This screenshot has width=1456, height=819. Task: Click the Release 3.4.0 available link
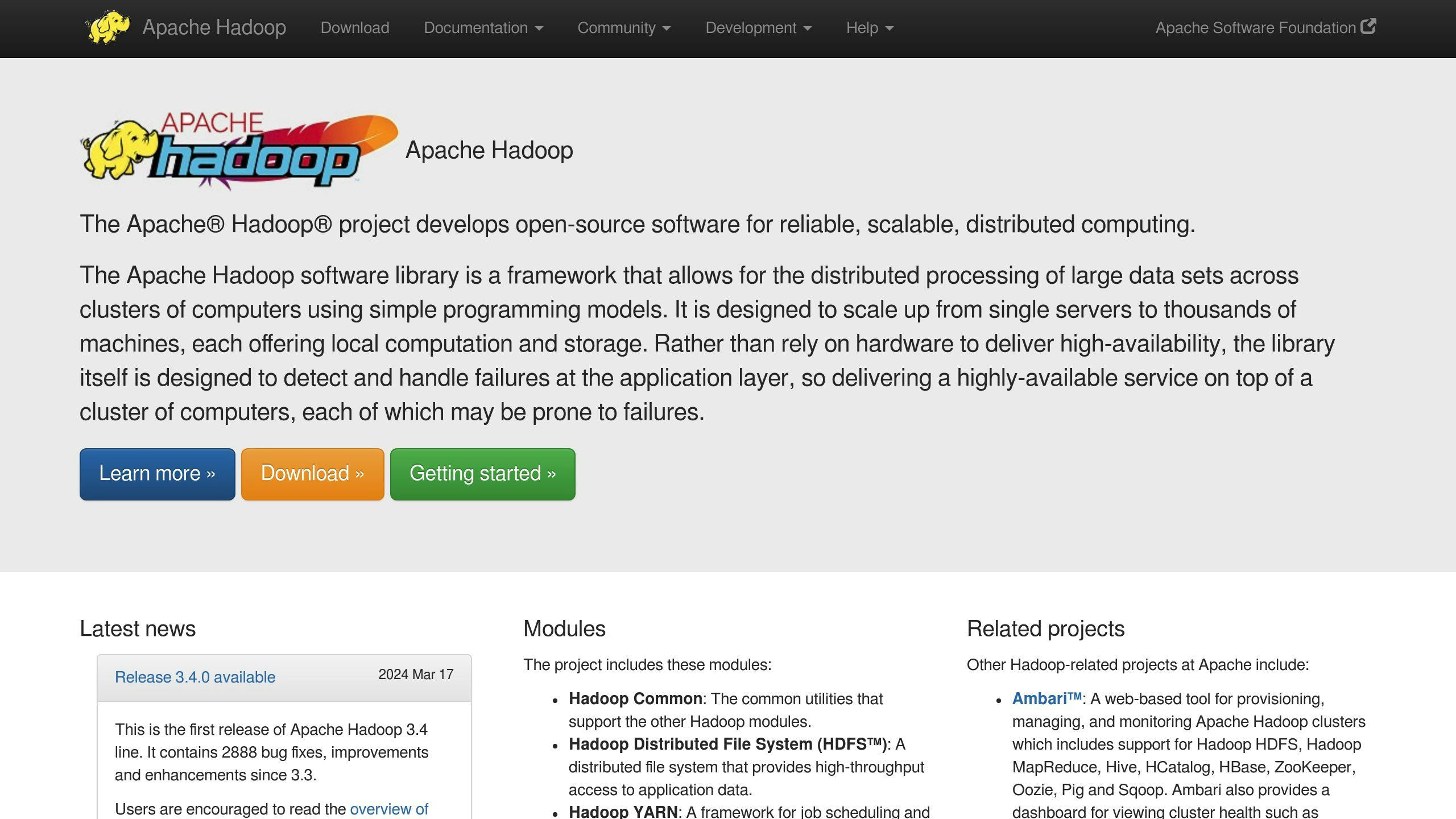pyautogui.click(x=194, y=677)
